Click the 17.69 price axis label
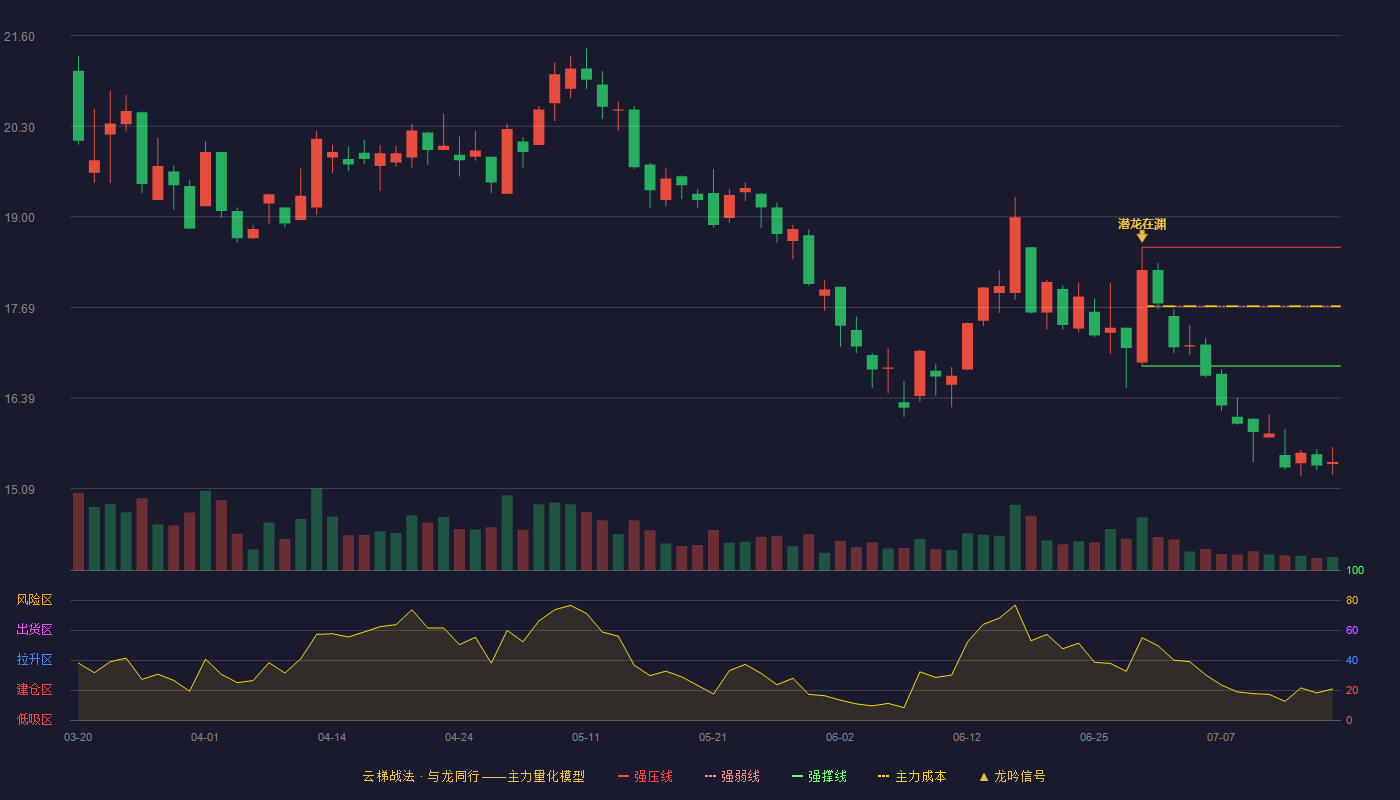The image size is (1400, 800). pyautogui.click(x=19, y=309)
